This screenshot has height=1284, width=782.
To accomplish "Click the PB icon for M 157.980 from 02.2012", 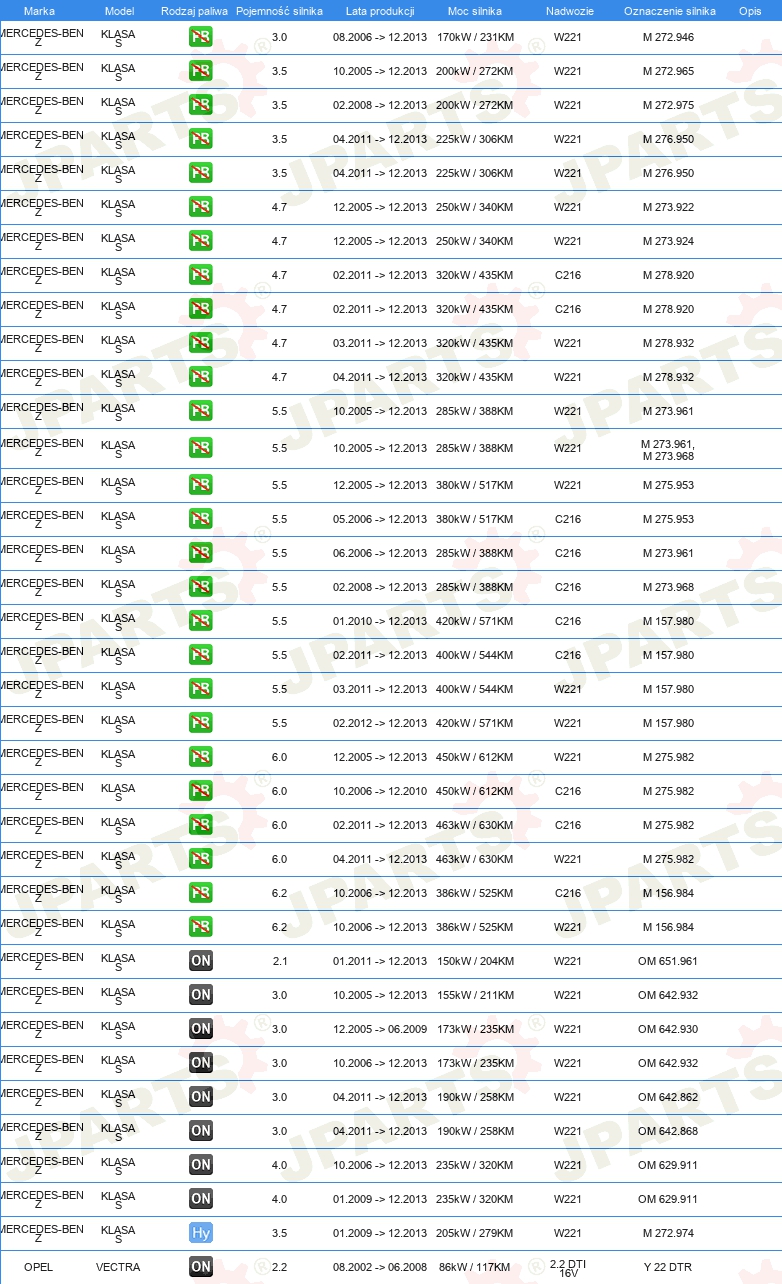I will pyautogui.click(x=201, y=723).
